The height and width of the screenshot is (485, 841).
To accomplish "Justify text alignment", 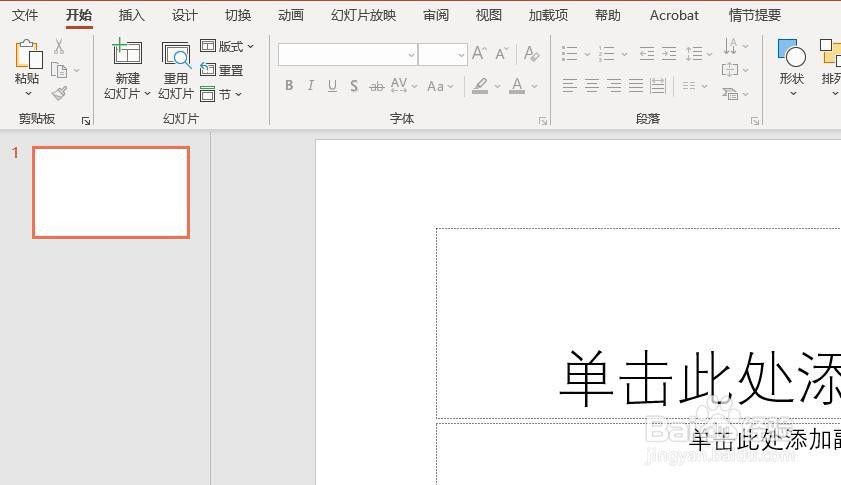I will (636, 85).
